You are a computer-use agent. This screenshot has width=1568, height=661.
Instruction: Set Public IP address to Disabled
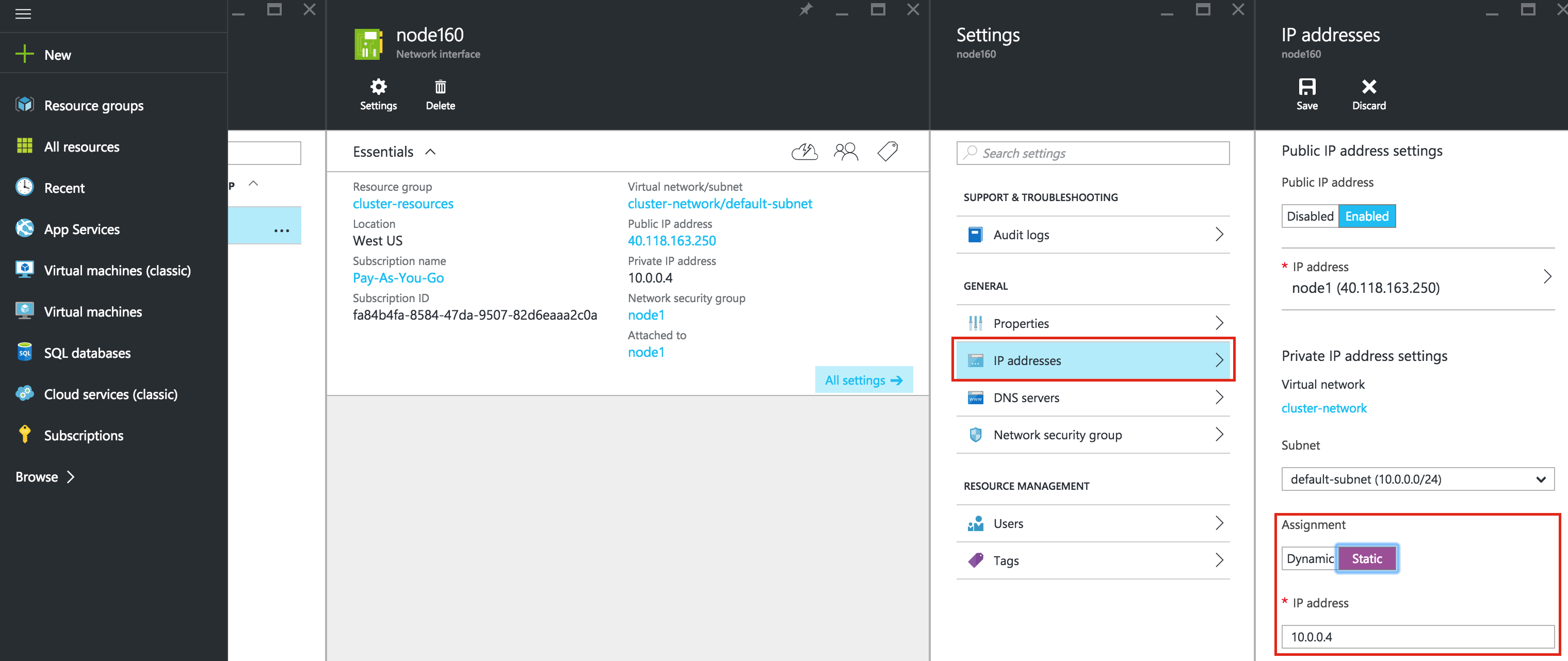pos(1310,217)
